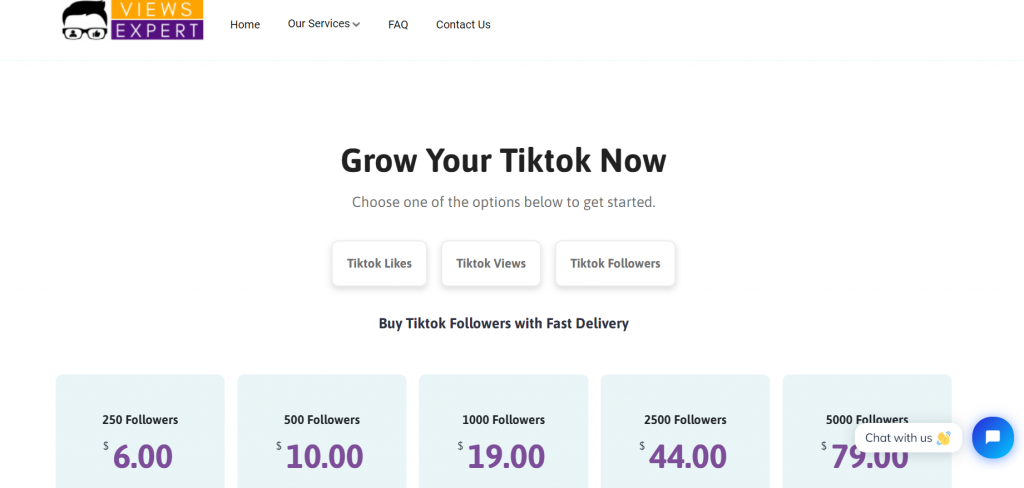Image resolution: width=1024 pixels, height=488 pixels.
Task: Open the Our Services menu
Action: click(x=324, y=24)
